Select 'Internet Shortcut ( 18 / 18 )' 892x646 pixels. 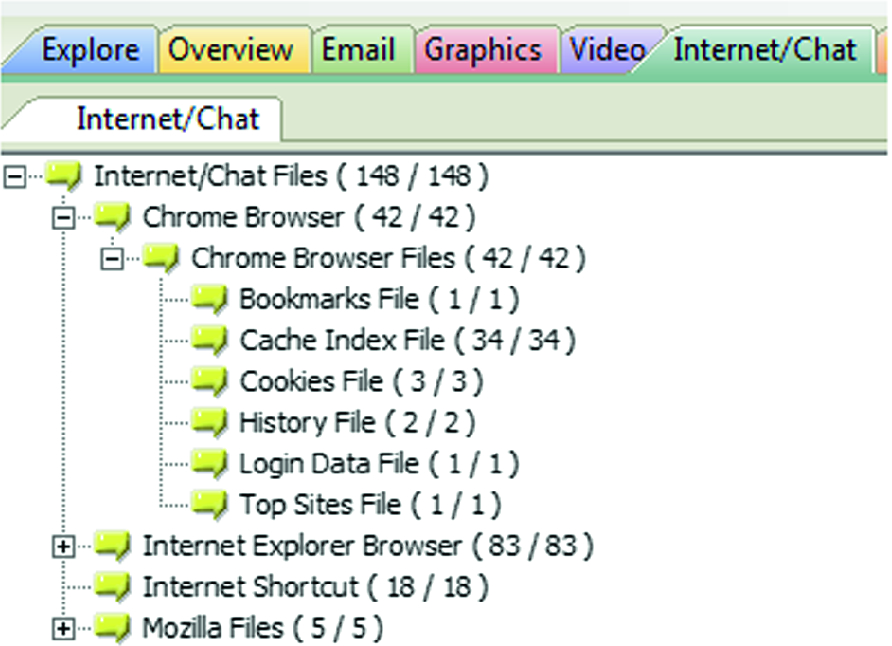coord(316,587)
